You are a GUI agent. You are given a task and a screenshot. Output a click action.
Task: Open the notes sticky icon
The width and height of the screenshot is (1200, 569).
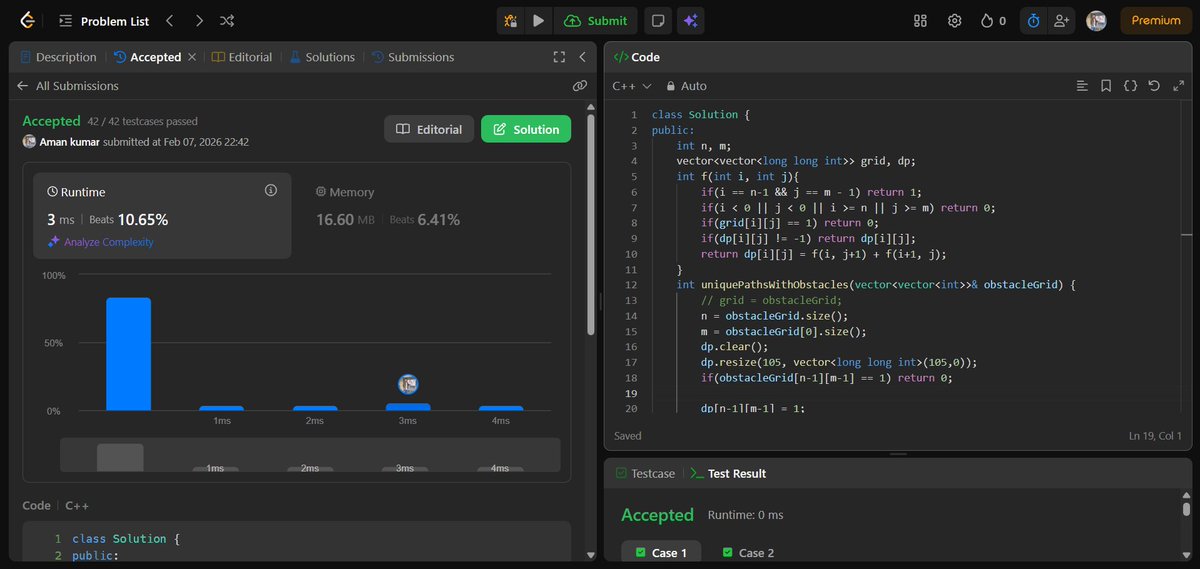click(x=658, y=20)
